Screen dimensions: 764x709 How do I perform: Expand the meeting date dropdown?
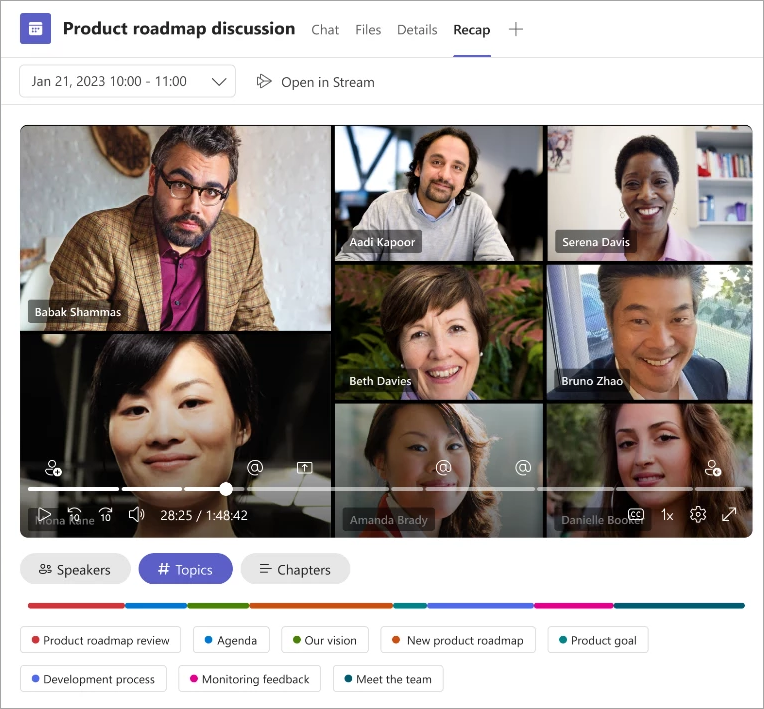(x=219, y=82)
